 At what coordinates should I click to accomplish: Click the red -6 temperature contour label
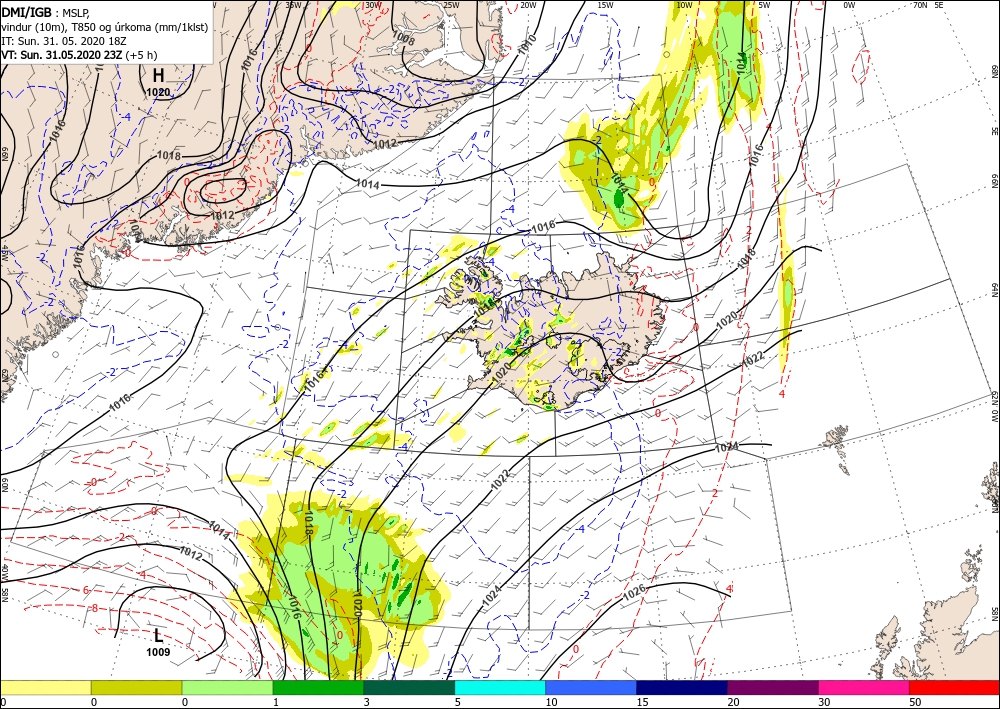coord(85,590)
